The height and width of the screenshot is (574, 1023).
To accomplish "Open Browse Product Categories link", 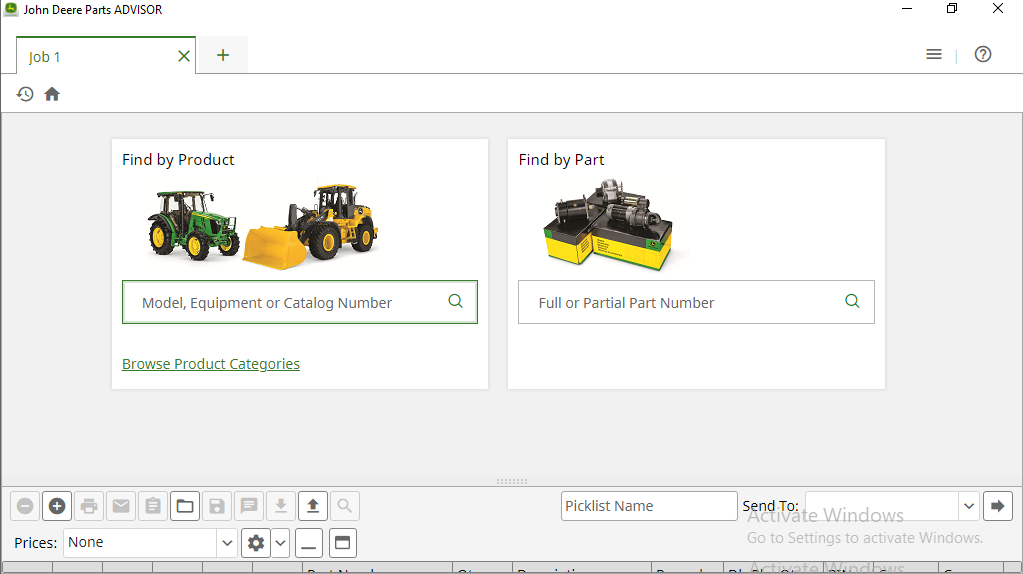I will point(211,364).
